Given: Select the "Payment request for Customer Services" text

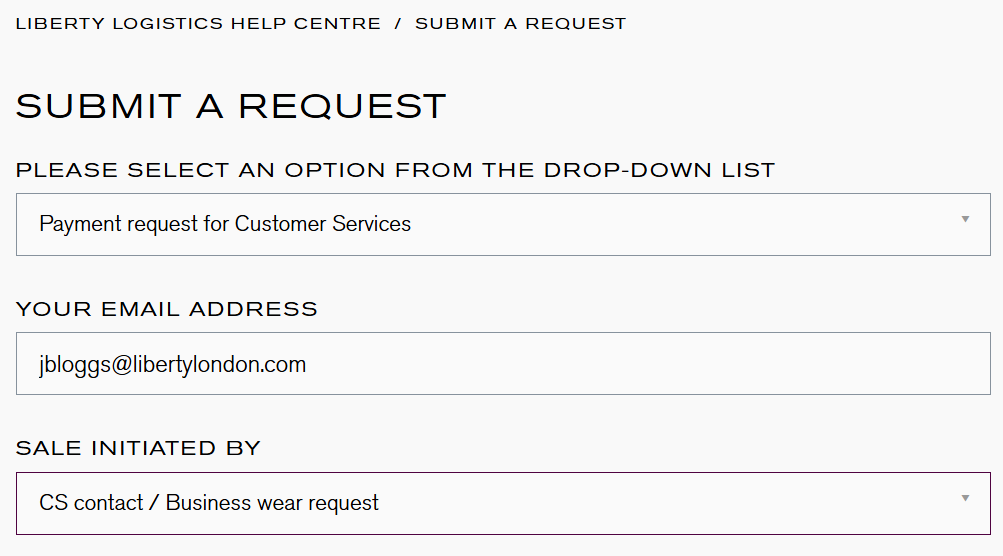Looking at the screenshot, I should pos(225,224).
